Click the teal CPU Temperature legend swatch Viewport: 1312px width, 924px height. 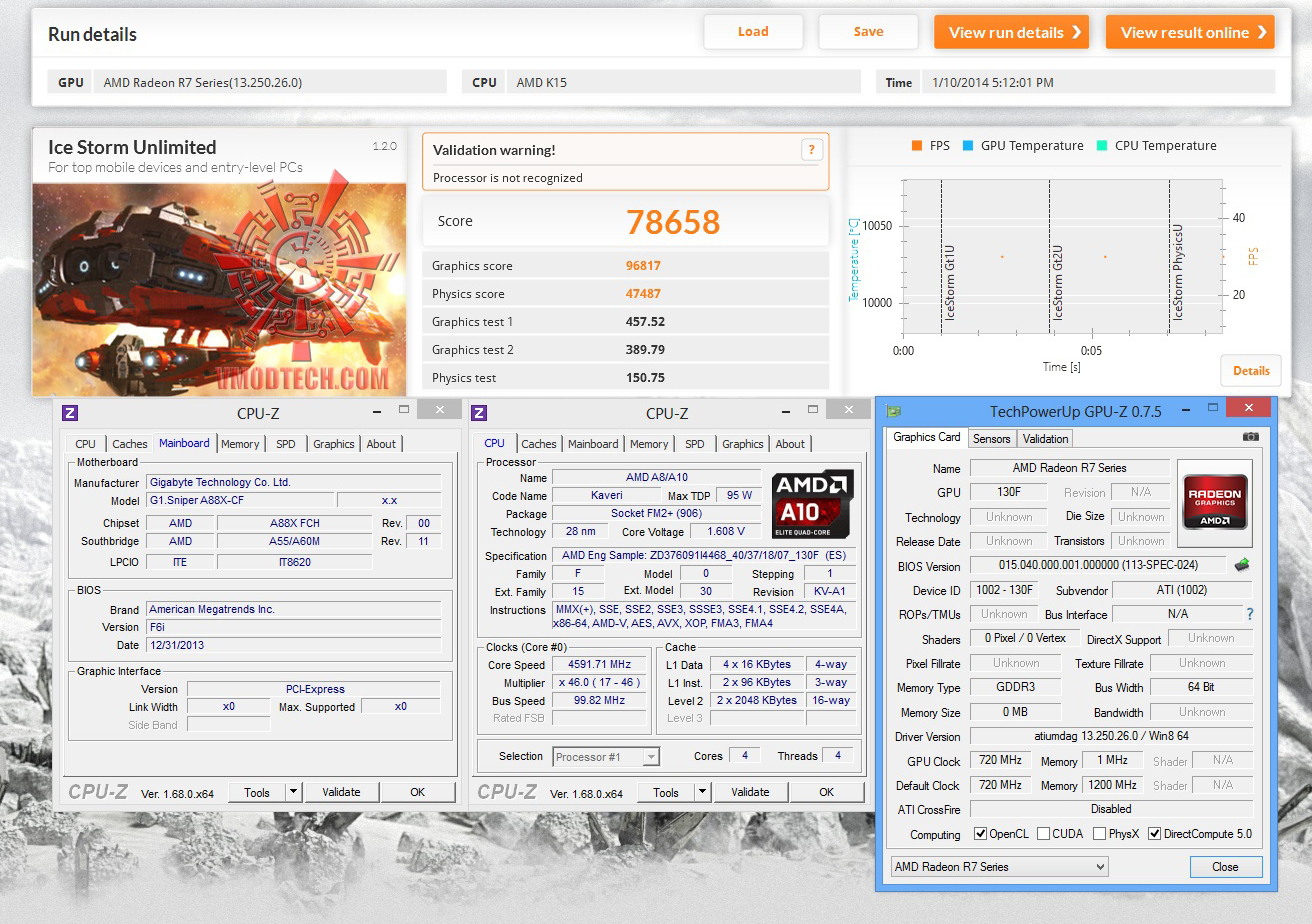[x=1102, y=146]
